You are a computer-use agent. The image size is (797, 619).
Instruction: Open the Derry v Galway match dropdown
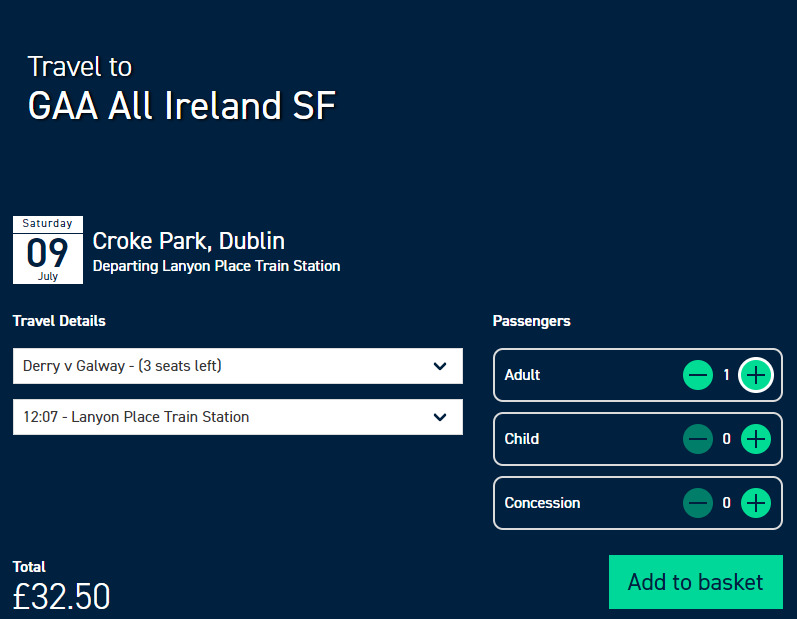[x=238, y=366]
